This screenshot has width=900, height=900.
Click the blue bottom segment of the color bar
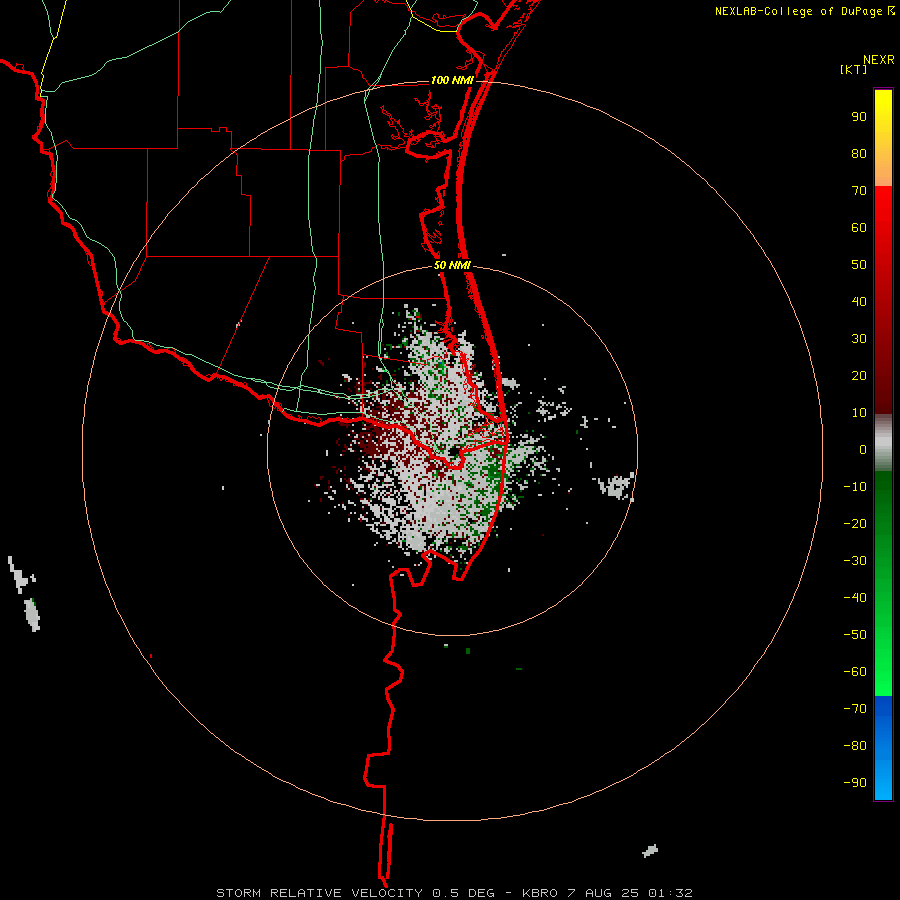(x=883, y=747)
